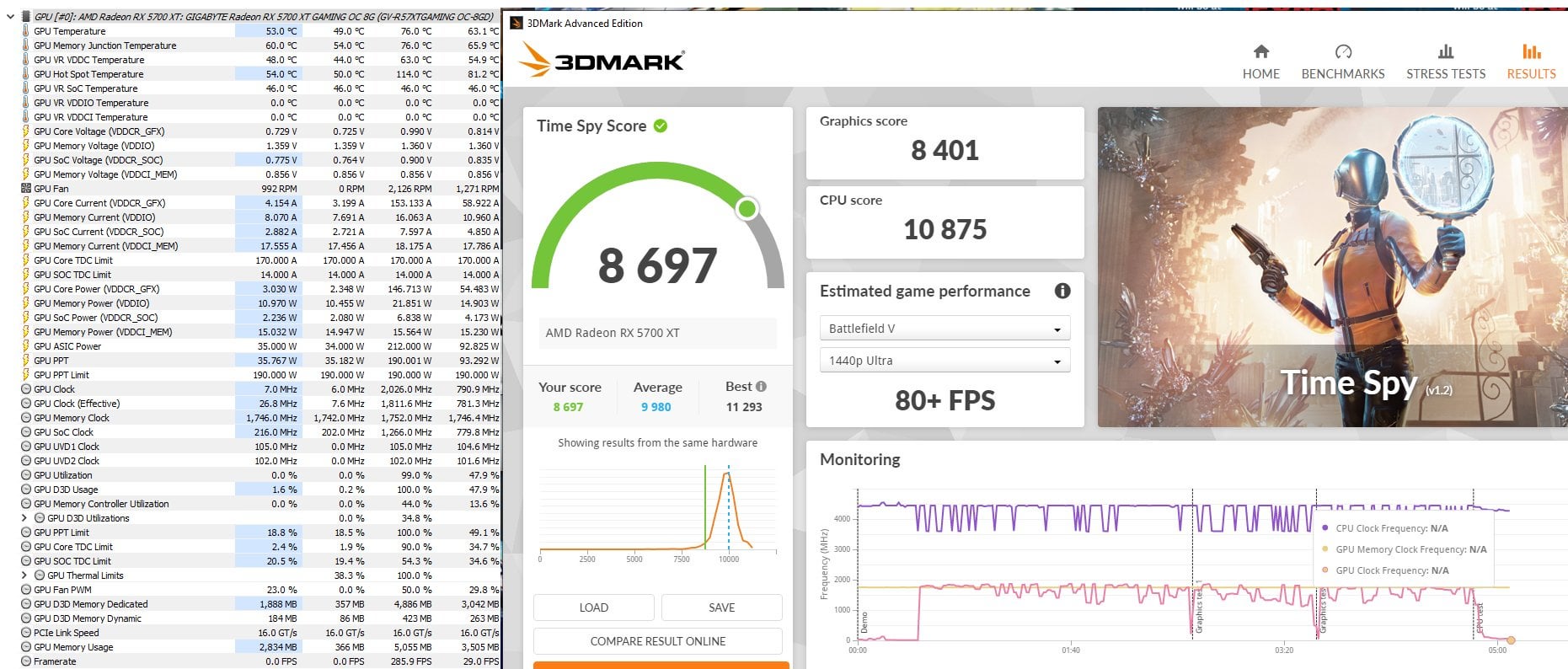Click your score value 8 697 in green
This screenshot has width=1568, height=669.
click(x=568, y=407)
